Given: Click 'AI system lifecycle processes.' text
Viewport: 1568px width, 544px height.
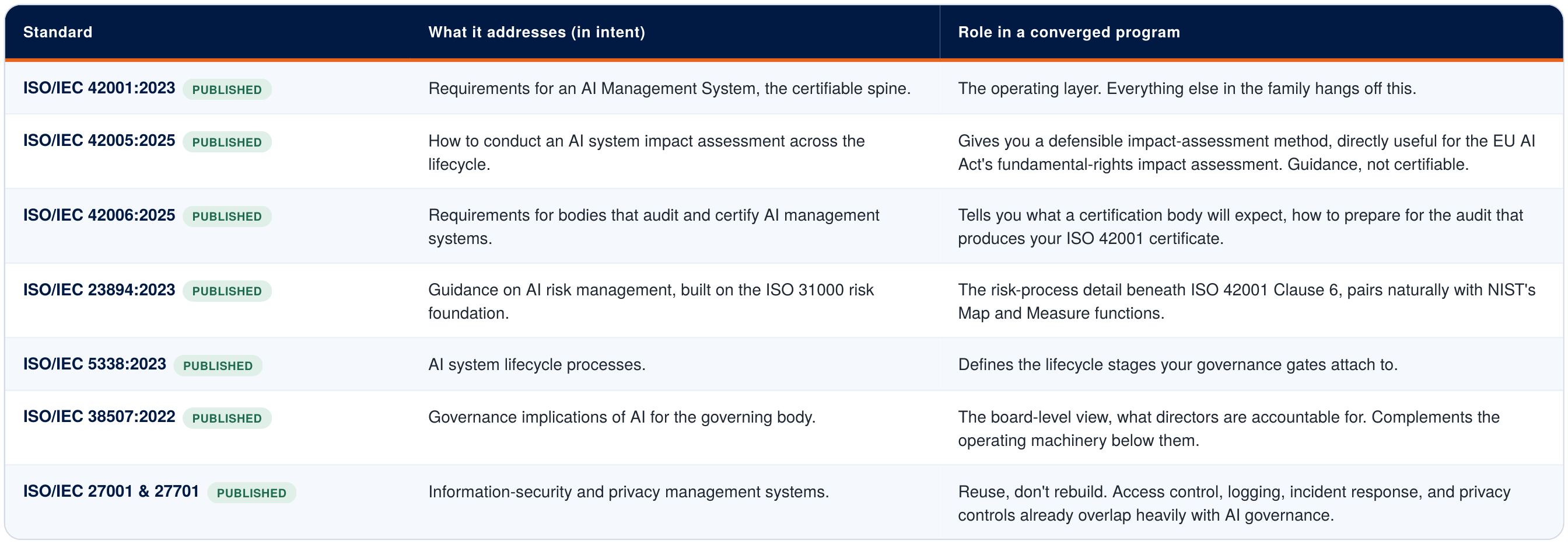Looking at the screenshot, I should point(537,364).
